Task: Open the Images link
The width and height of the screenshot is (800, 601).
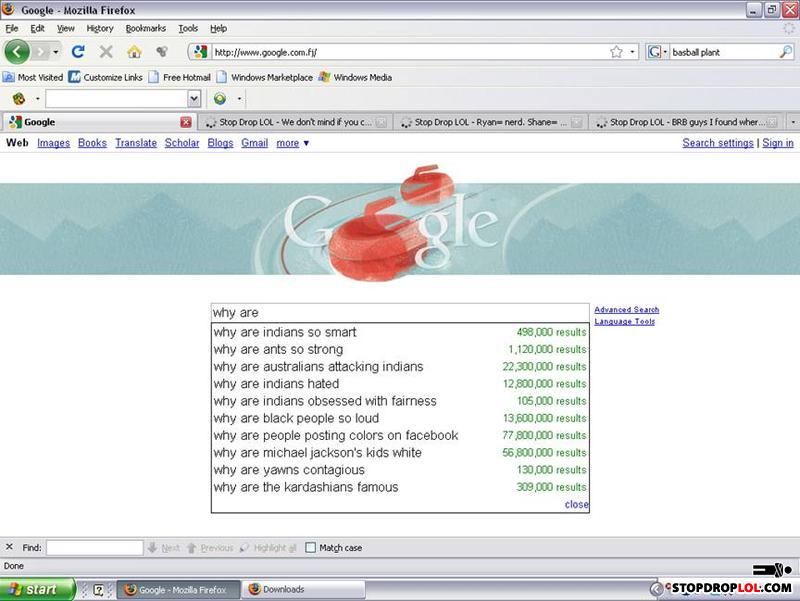Action: (54, 143)
